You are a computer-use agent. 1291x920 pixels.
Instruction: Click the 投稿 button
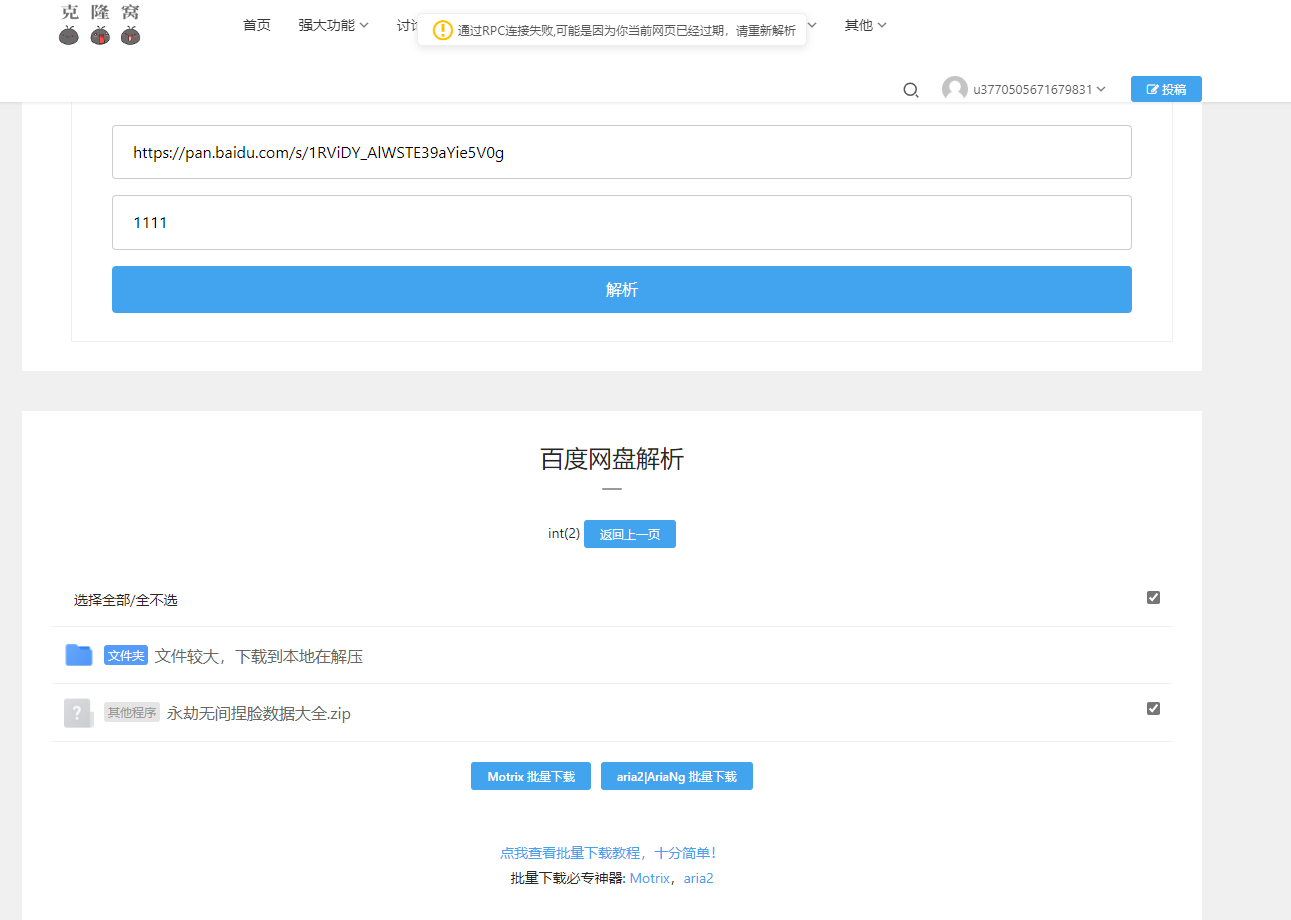coord(1166,89)
